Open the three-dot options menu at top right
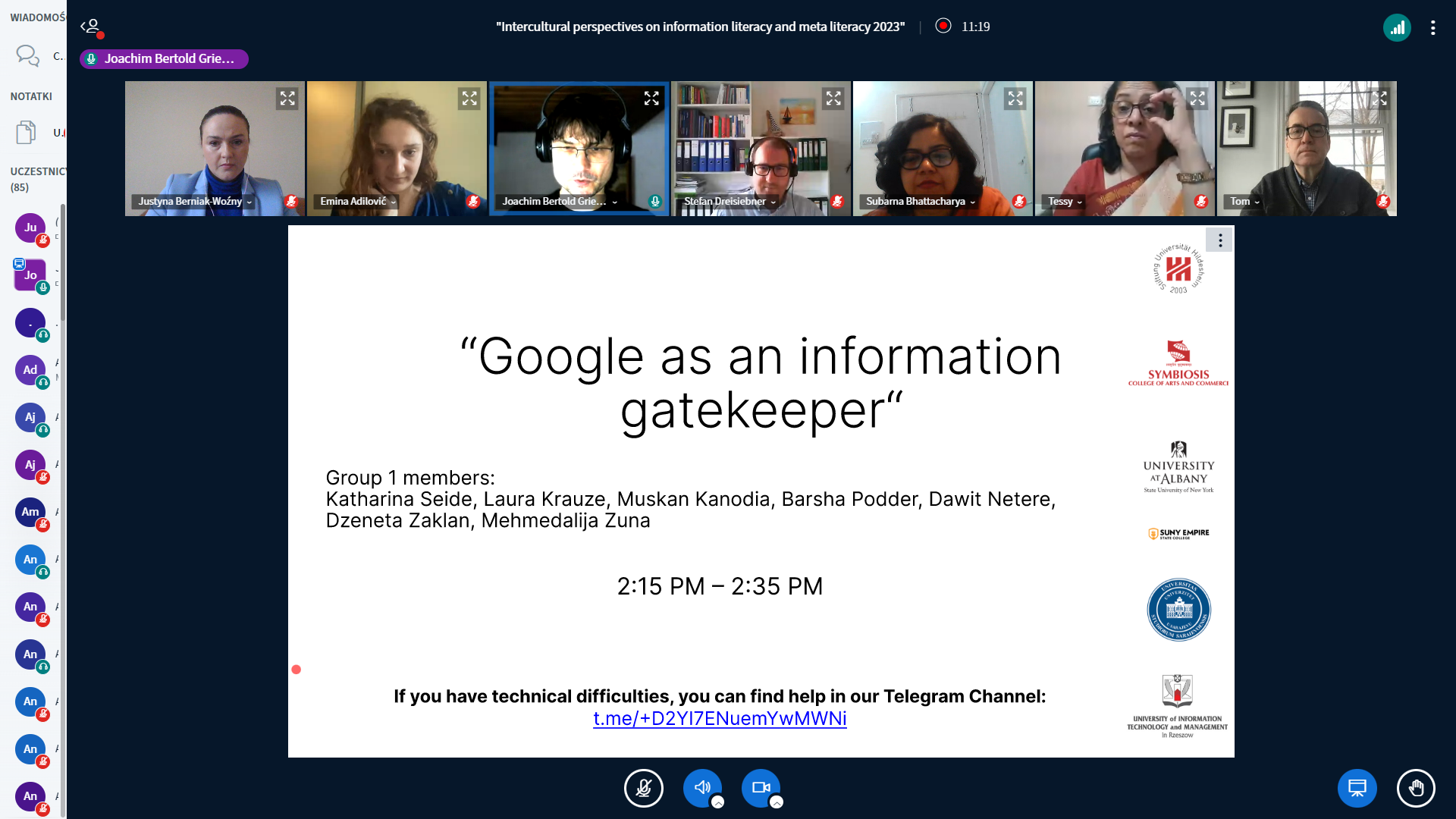The image size is (1456, 819). pos(1432,28)
